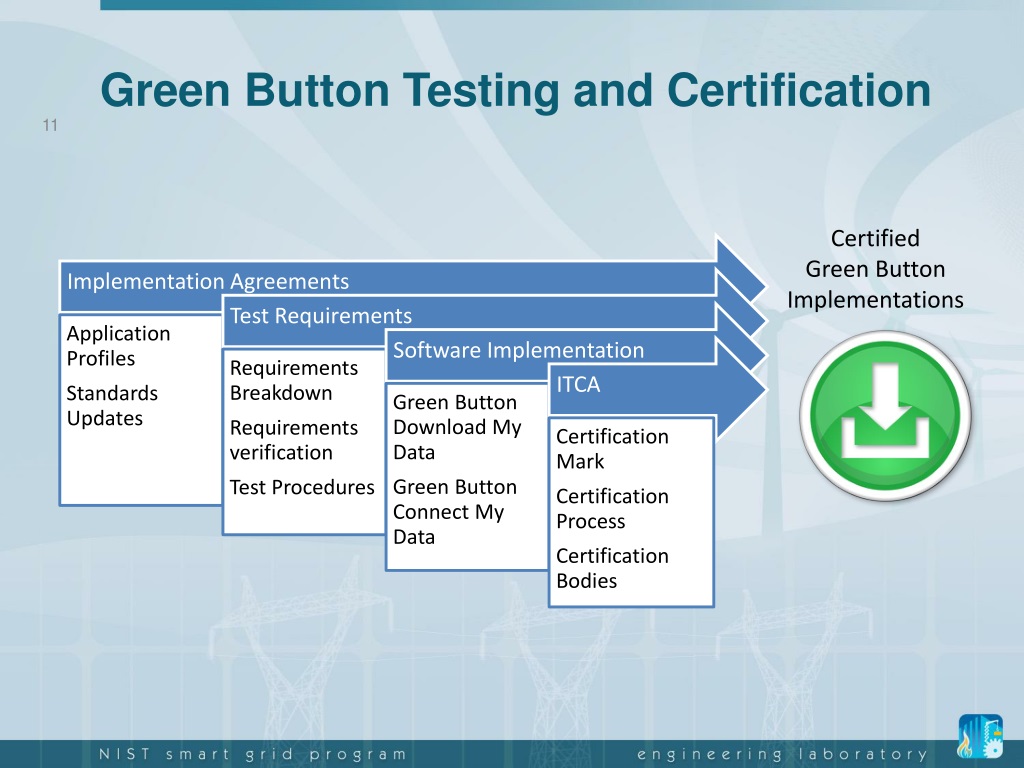
Task: Select the Test Requirements arrow
Action: click(x=494, y=315)
